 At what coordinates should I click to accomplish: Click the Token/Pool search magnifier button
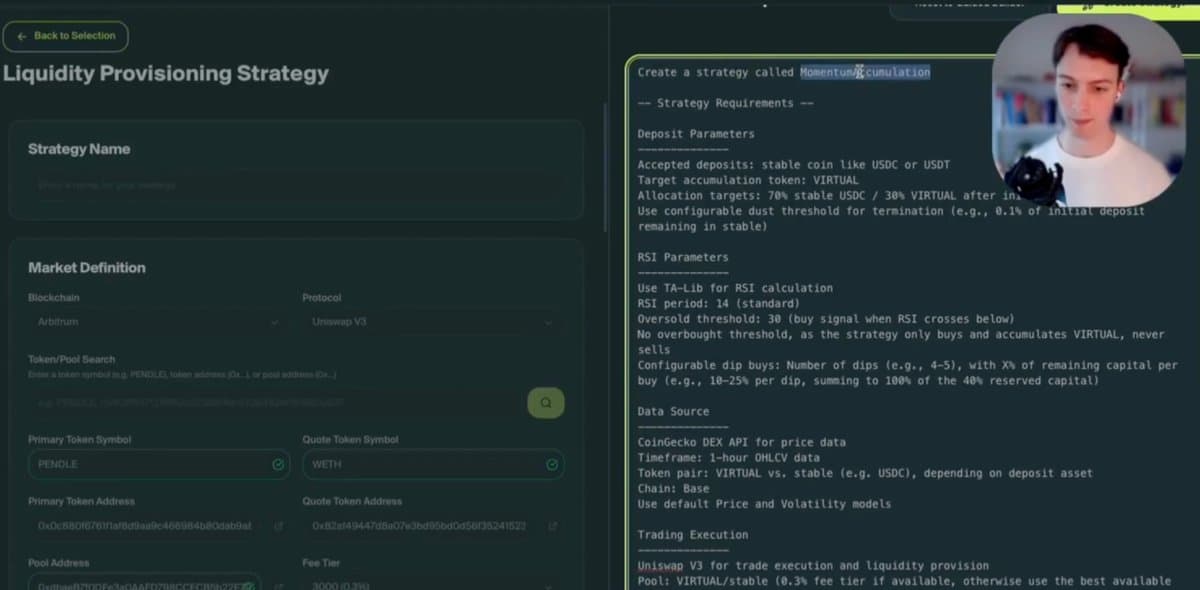coord(546,403)
